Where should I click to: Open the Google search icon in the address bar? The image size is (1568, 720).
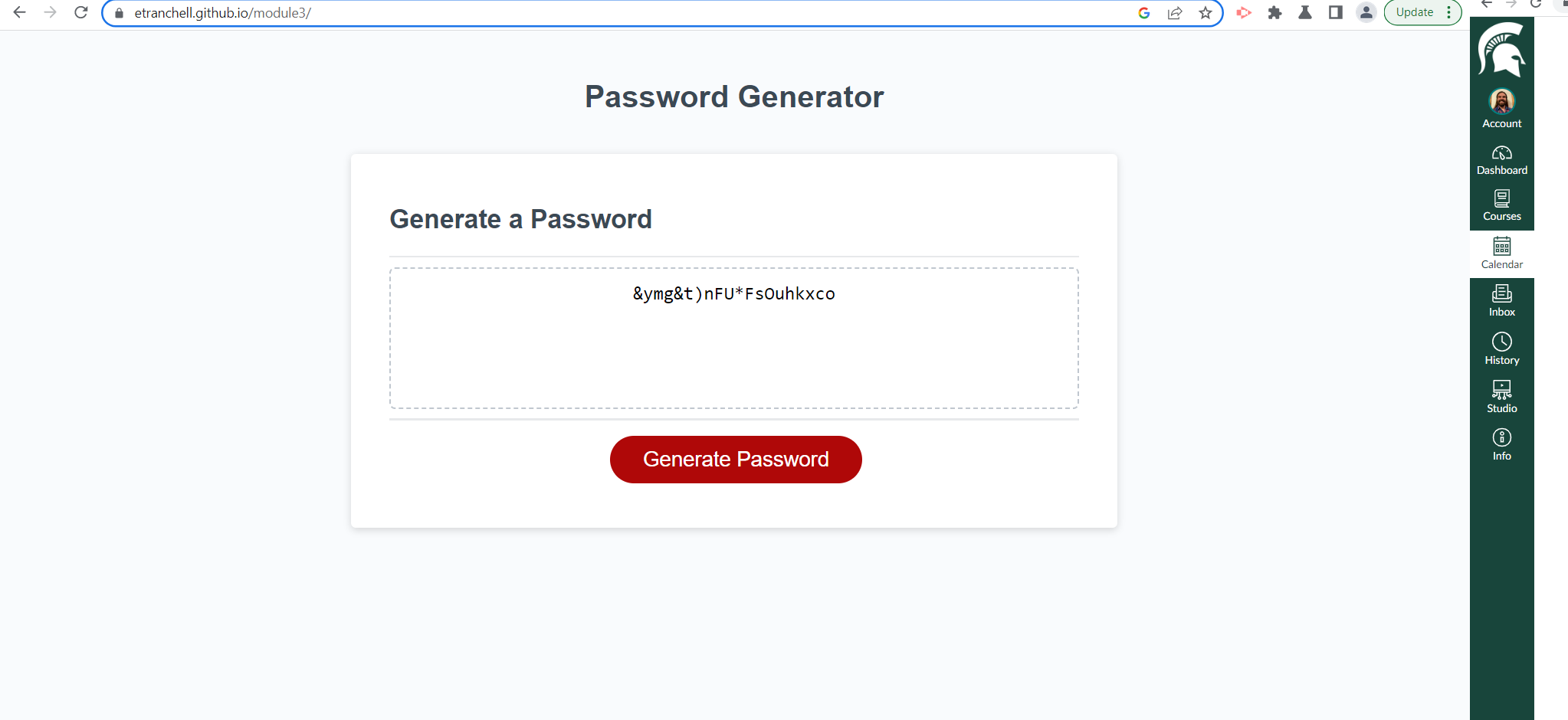pos(1144,13)
